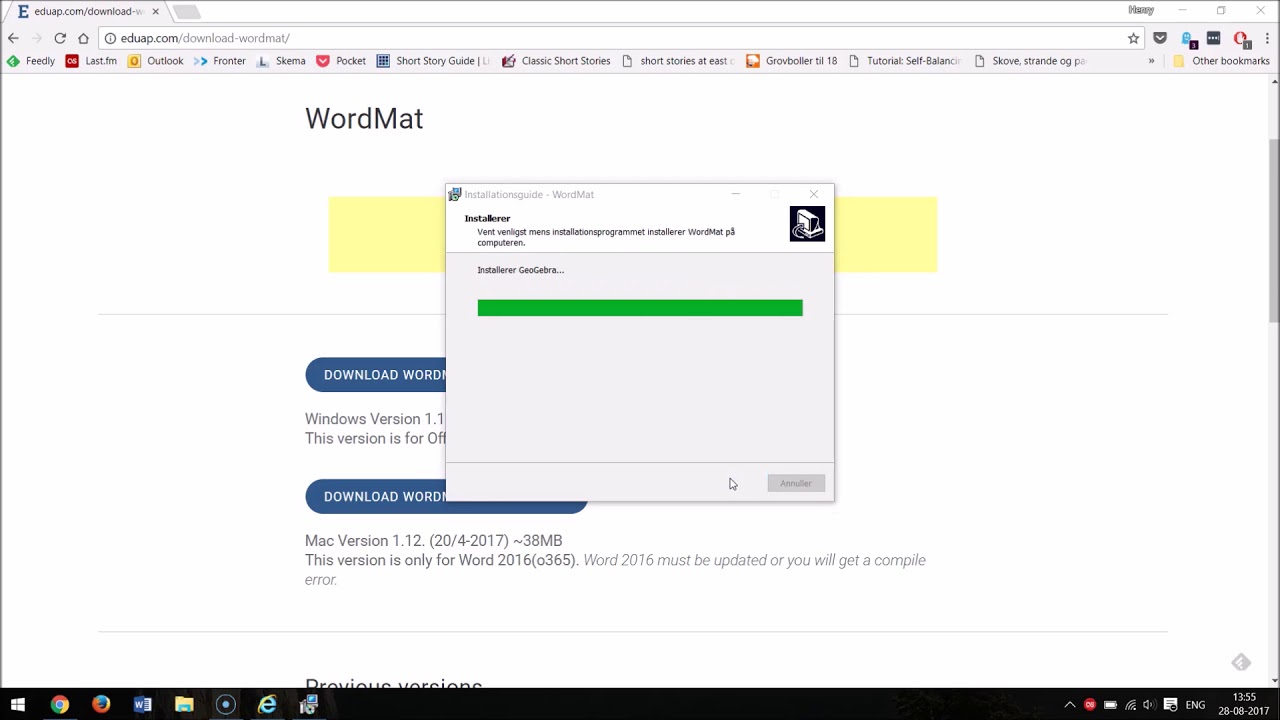Open the Grovboller til 18 bookmark

[792, 61]
